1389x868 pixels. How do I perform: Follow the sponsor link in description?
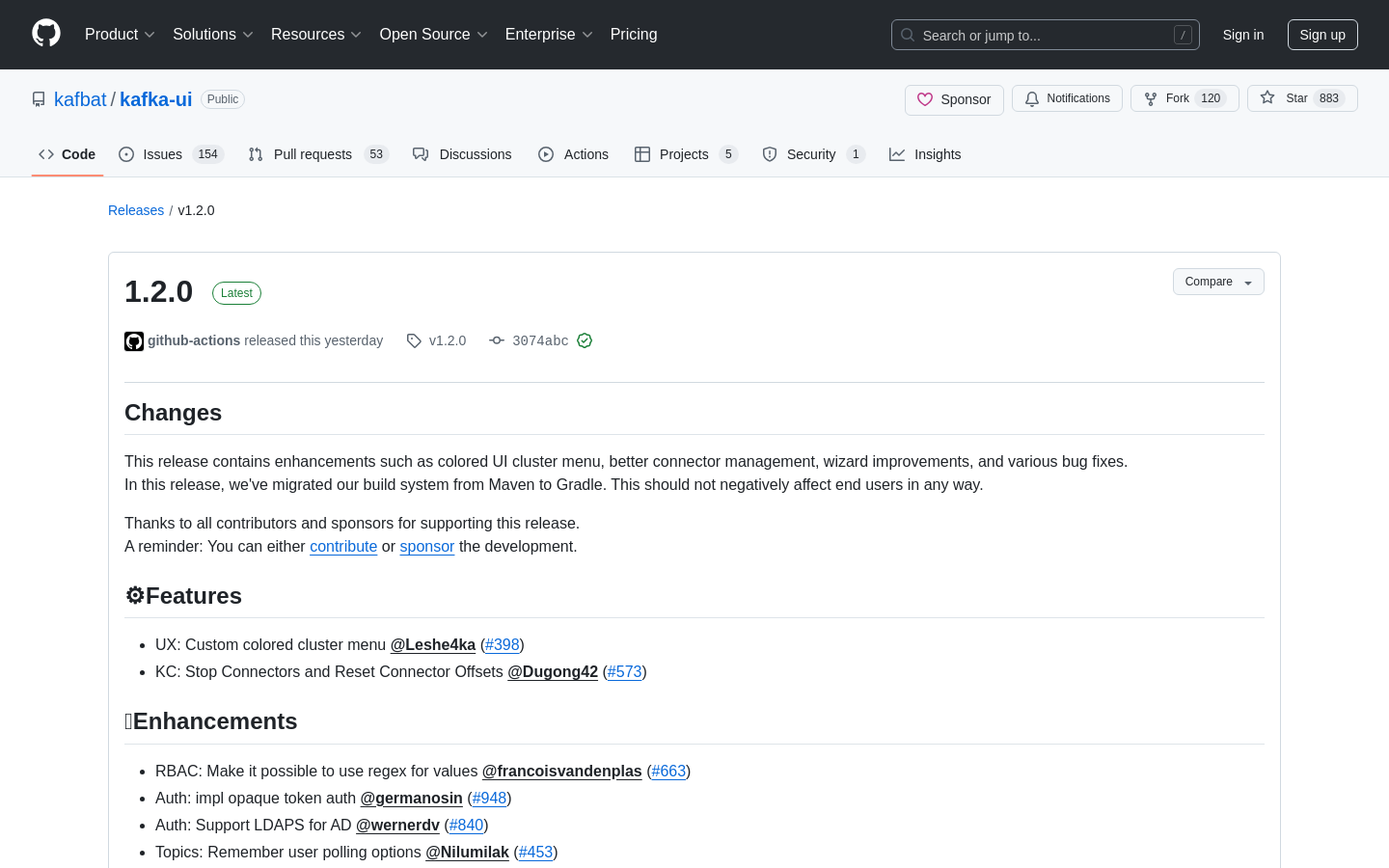427,546
